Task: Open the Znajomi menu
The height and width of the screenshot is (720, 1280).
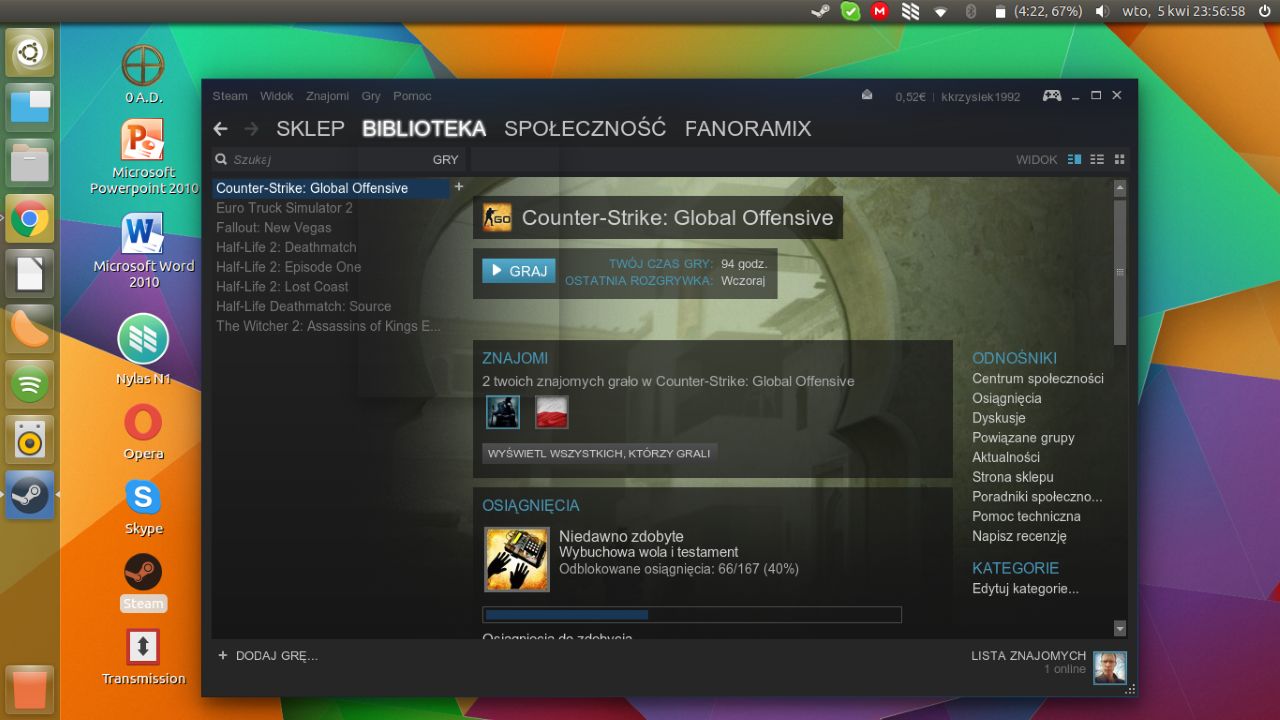Action: click(x=328, y=96)
